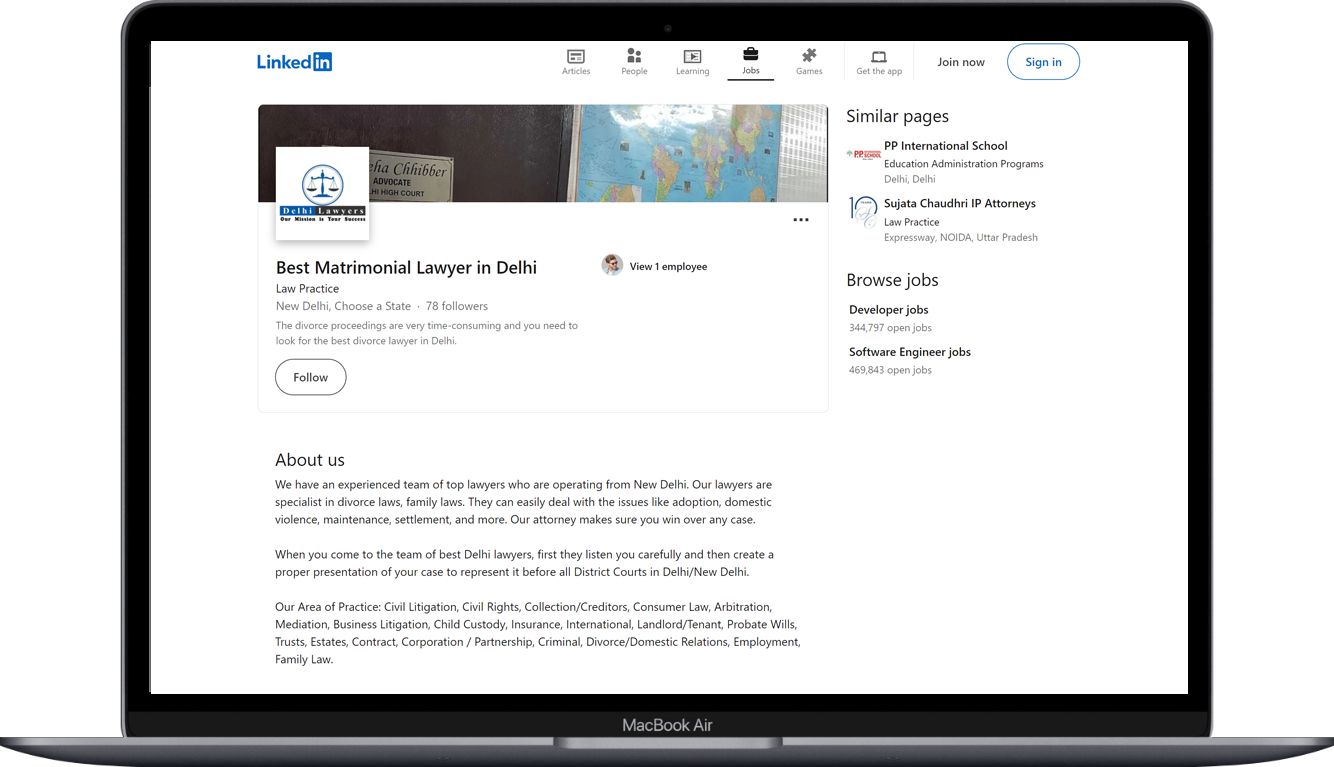The width and height of the screenshot is (1334, 767).
Task: Click the Get the app laptop icon
Action: (879, 57)
